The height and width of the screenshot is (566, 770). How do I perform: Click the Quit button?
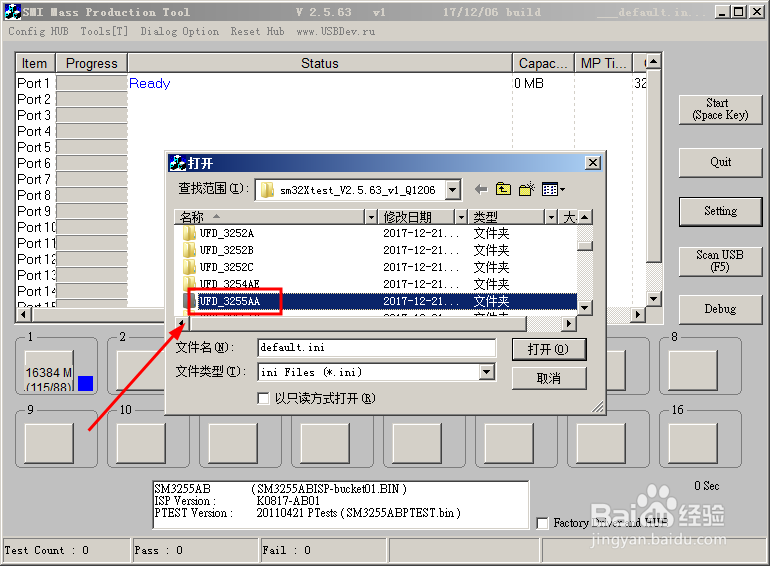tap(720, 162)
